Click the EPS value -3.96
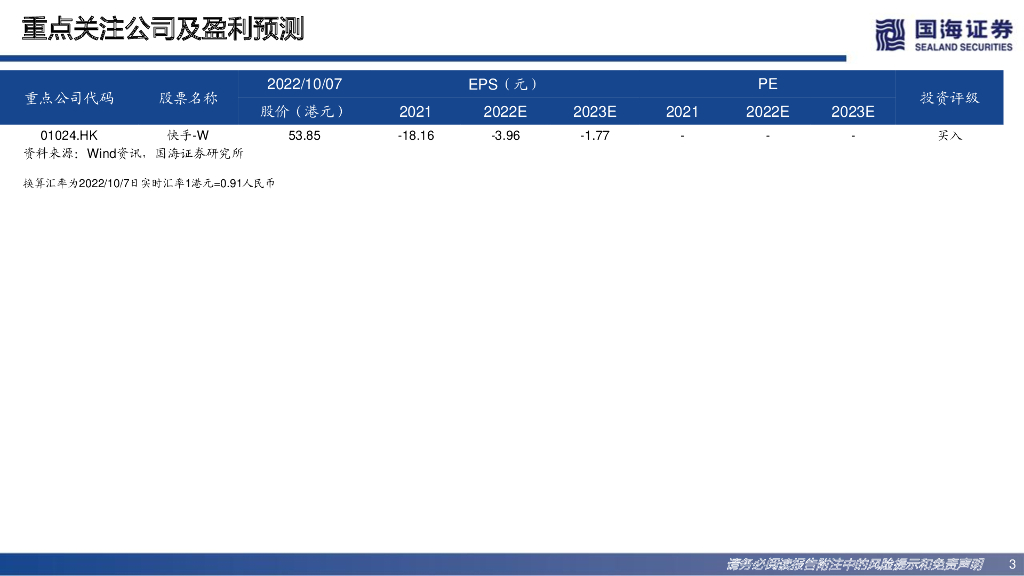 [x=505, y=135]
